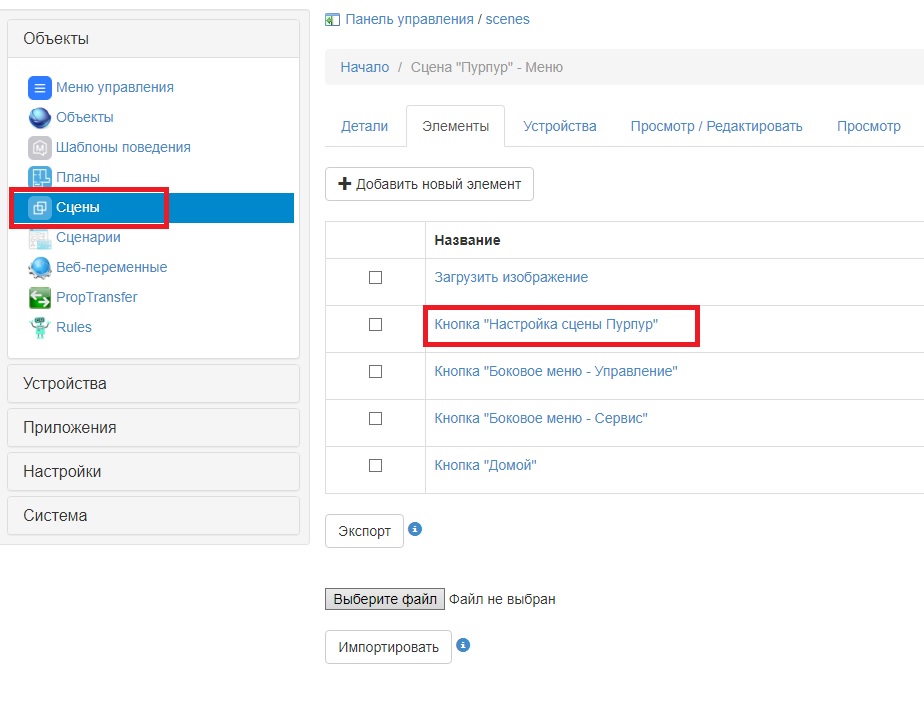
Task: Select checkbox for Кнопка "Домой" row
Action: 375,465
